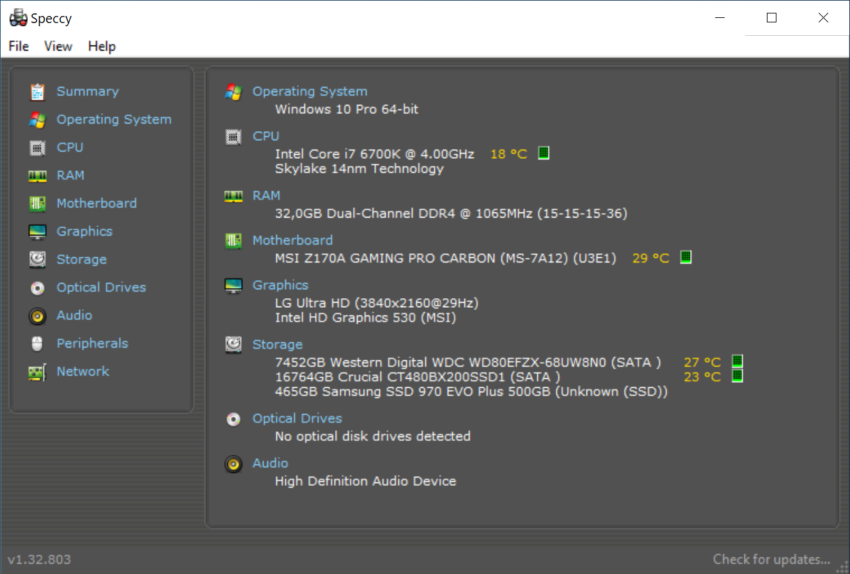Select the Network icon in sidebar

[x=38, y=372]
